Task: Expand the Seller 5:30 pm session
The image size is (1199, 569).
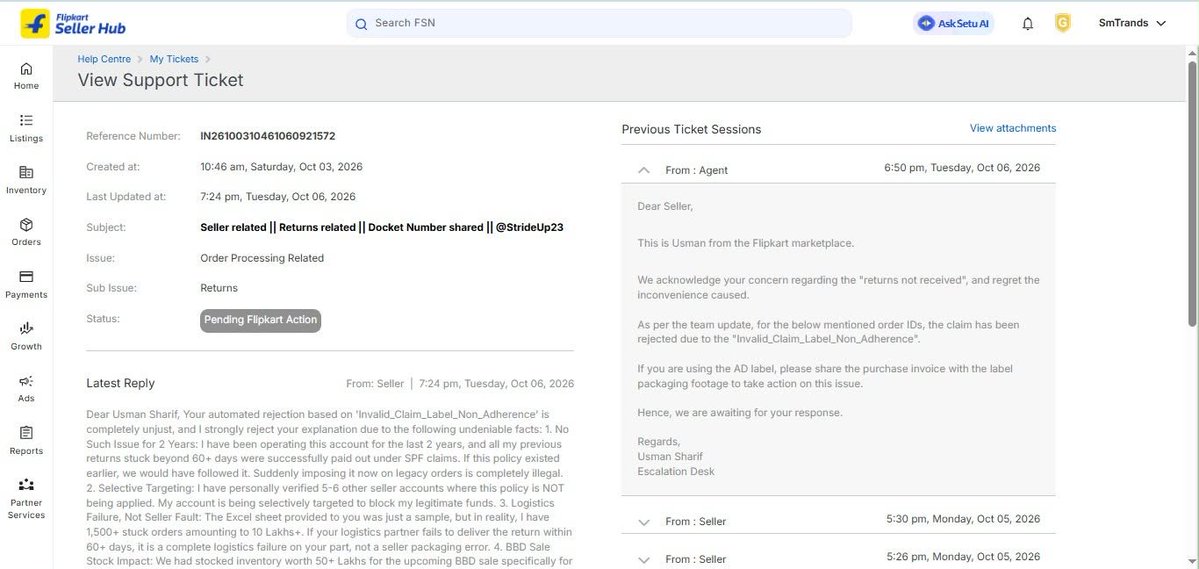Action: tap(644, 522)
